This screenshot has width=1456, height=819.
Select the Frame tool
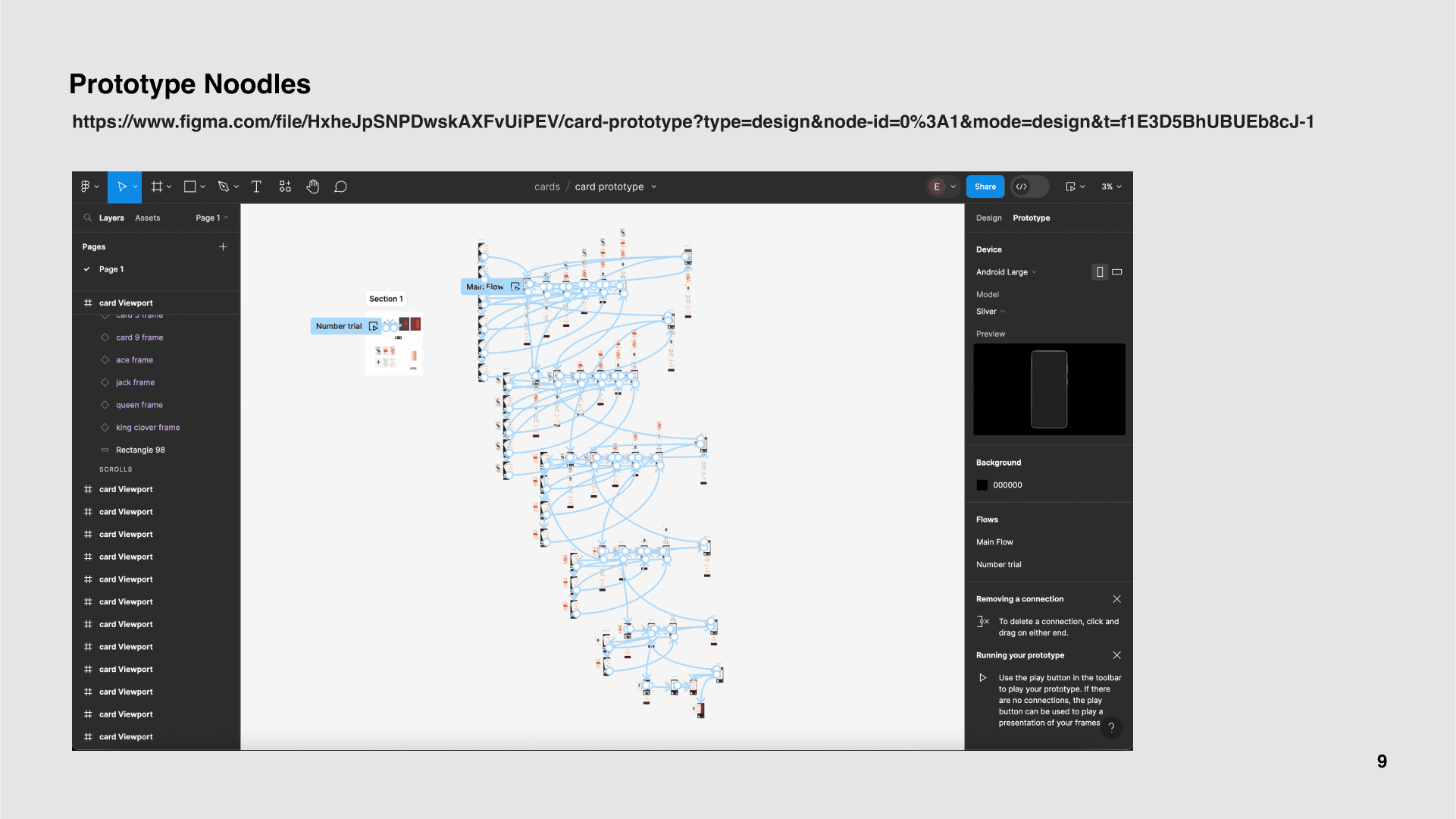pos(157,187)
